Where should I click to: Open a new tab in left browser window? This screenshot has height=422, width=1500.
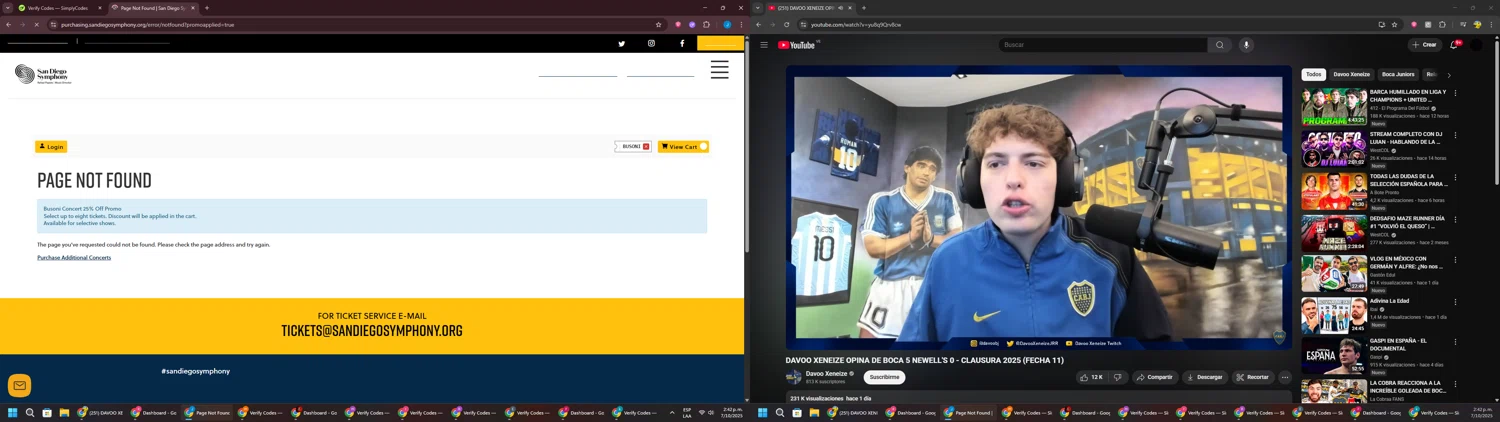coord(207,8)
